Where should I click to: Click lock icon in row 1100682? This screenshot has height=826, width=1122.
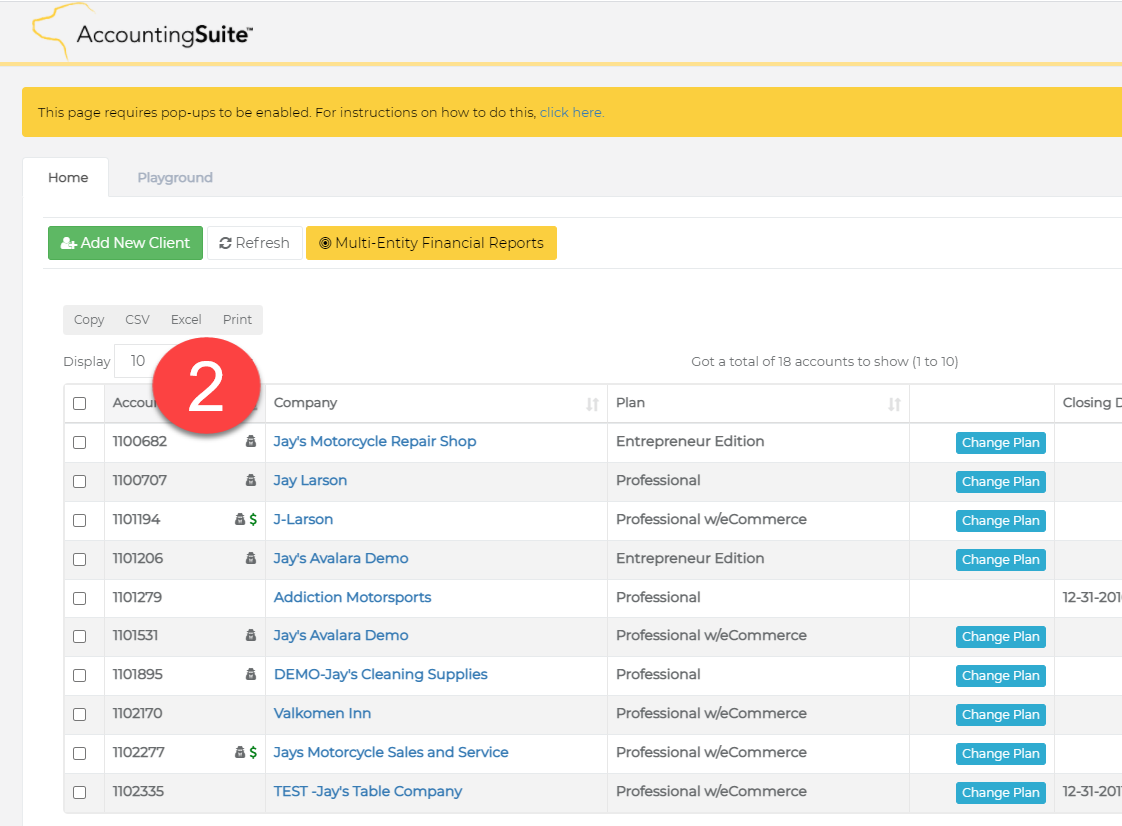click(x=250, y=442)
